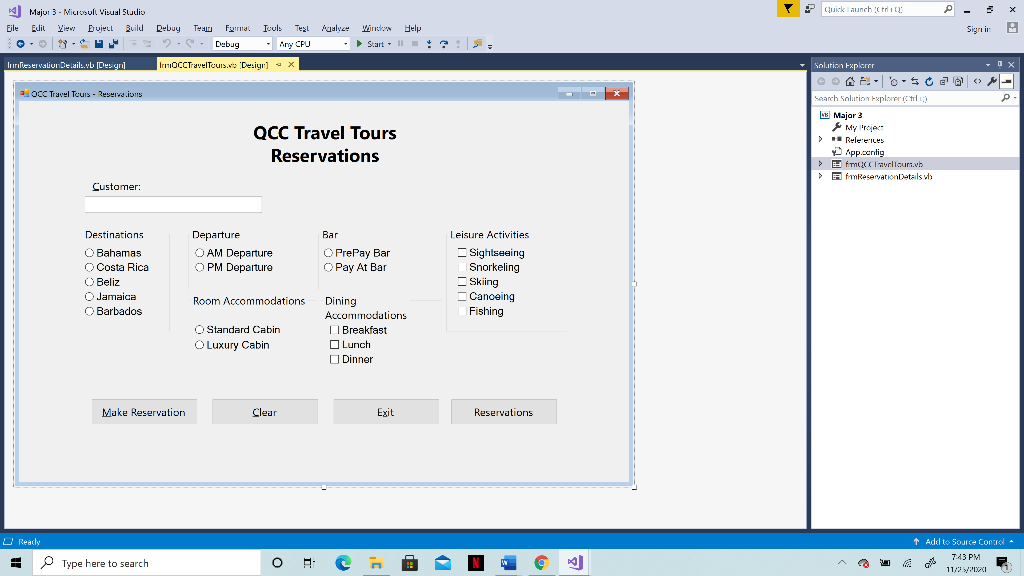Check the Breakfast checkbox
This screenshot has height=576, width=1024.
click(x=334, y=330)
